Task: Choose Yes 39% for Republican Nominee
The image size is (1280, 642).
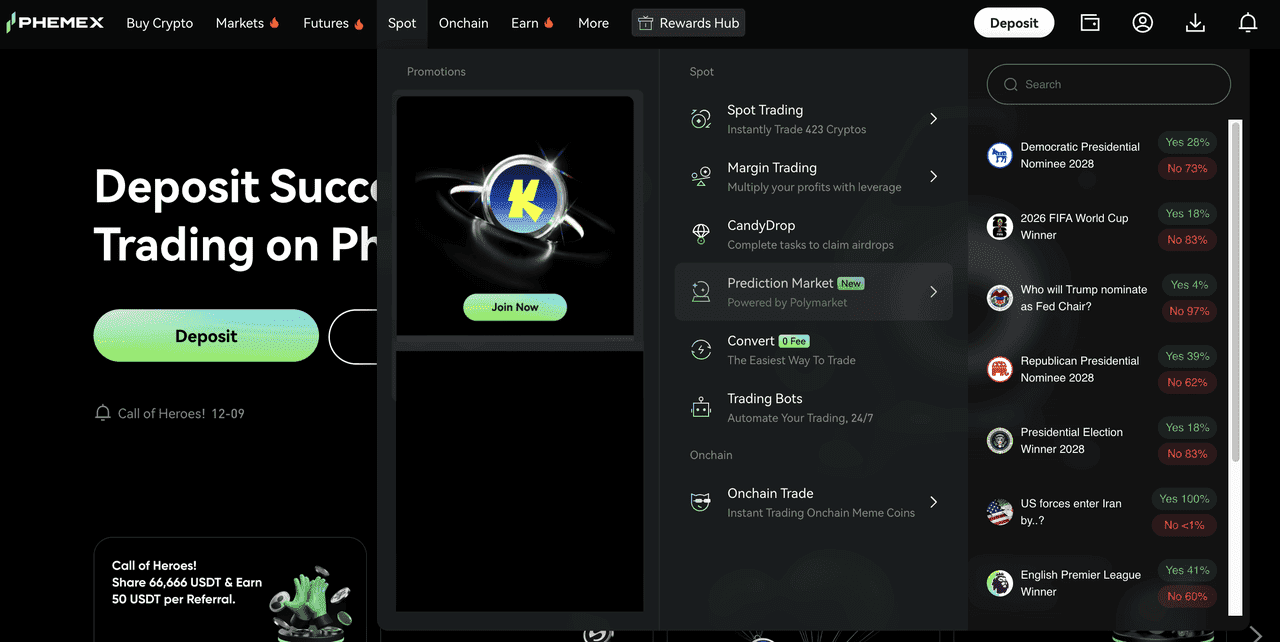Action: (1187, 356)
